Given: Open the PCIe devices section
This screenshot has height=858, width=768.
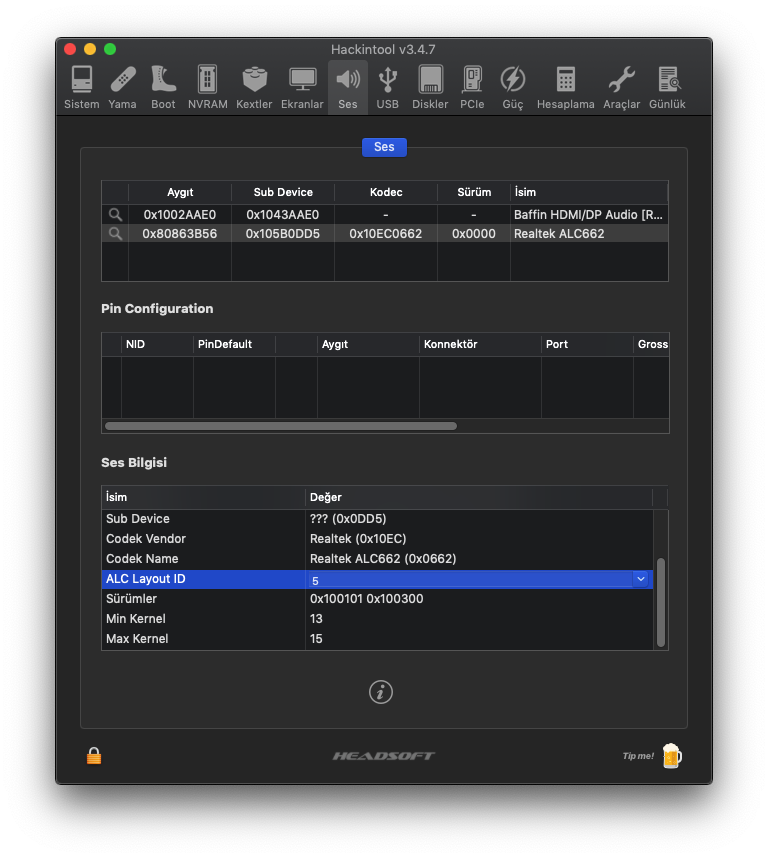Looking at the screenshot, I should pyautogui.click(x=472, y=87).
